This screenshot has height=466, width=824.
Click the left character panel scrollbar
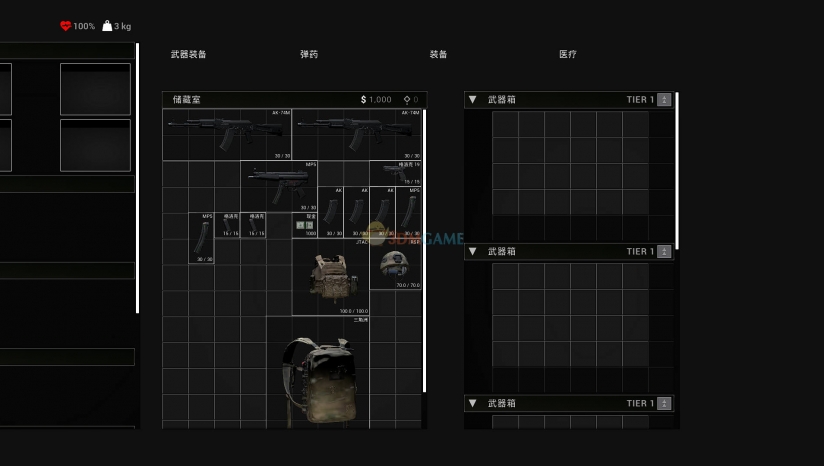click(x=138, y=178)
